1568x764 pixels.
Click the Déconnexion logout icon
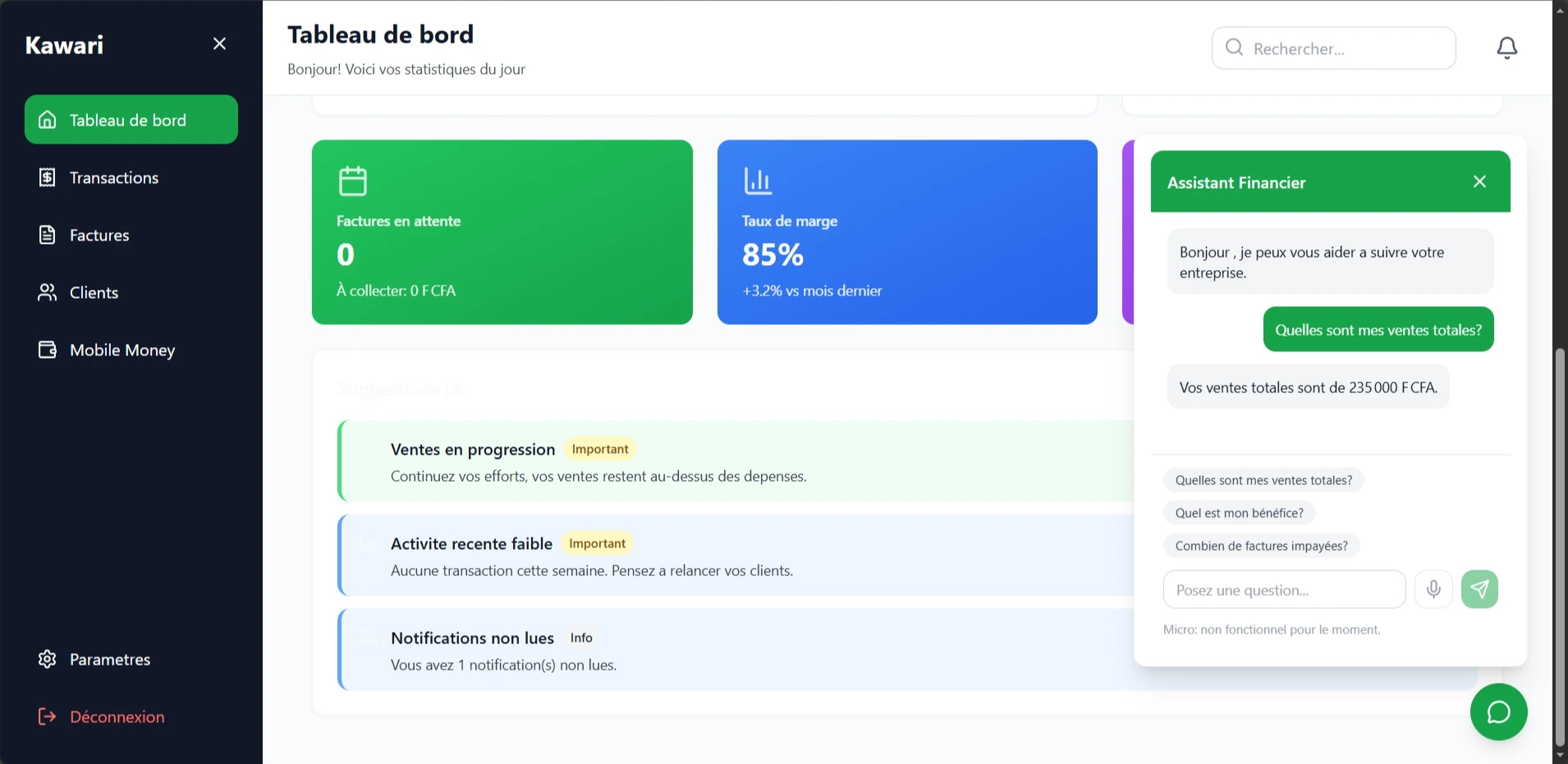point(47,716)
